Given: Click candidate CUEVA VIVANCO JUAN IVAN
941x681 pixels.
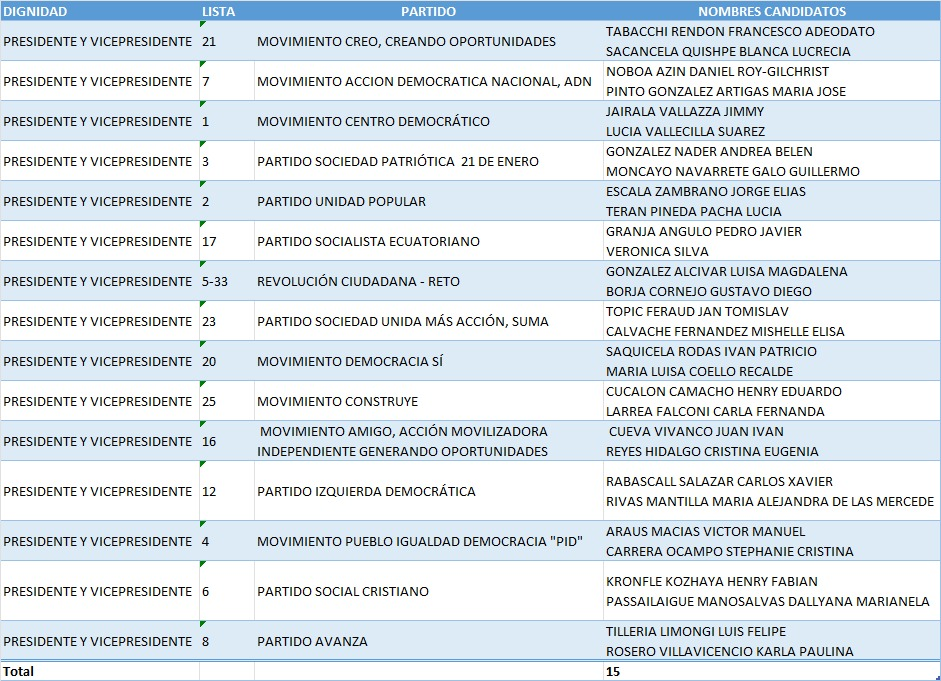Looking at the screenshot, I should point(696,431).
